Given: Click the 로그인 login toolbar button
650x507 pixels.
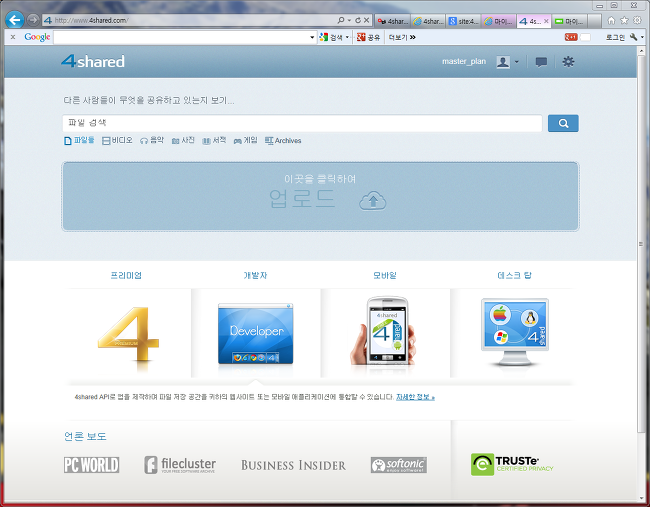Looking at the screenshot, I should pyautogui.click(x=615, y=37).
